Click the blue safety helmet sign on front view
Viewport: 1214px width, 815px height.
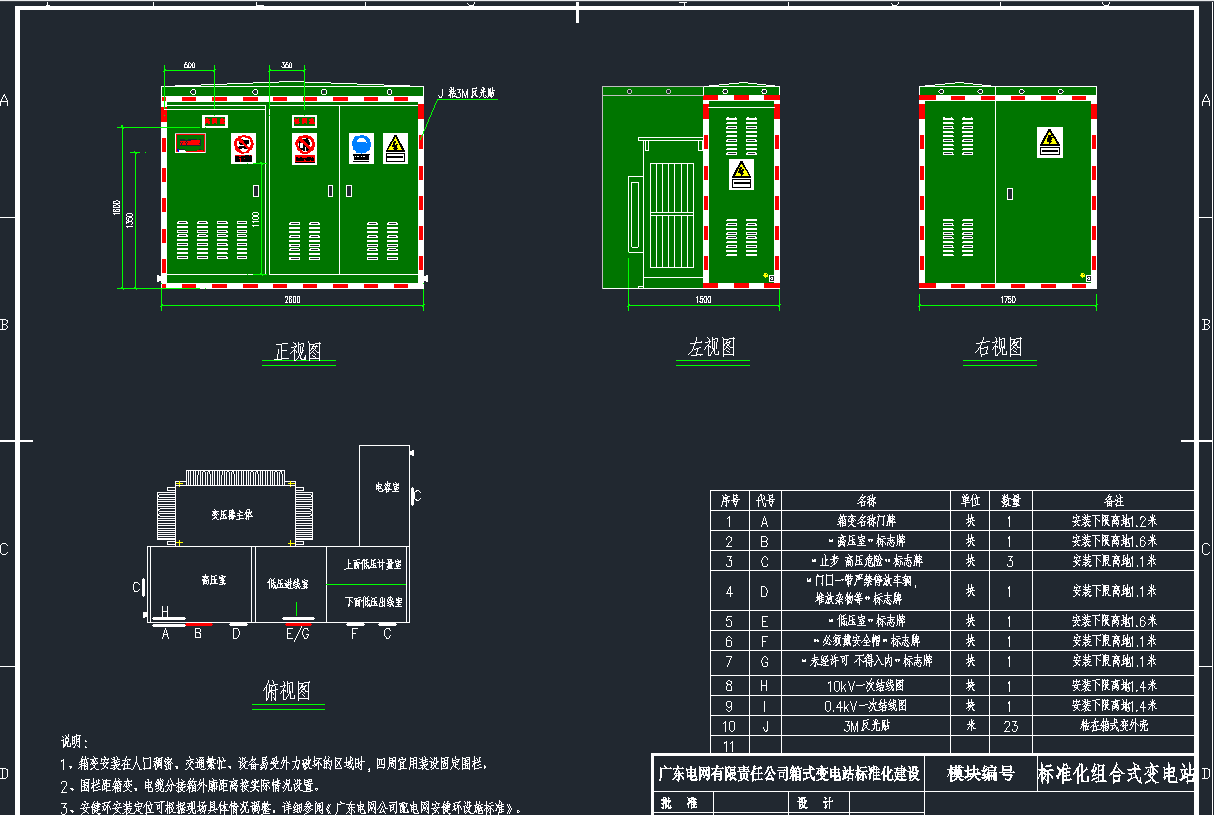[x=361, y=148]
